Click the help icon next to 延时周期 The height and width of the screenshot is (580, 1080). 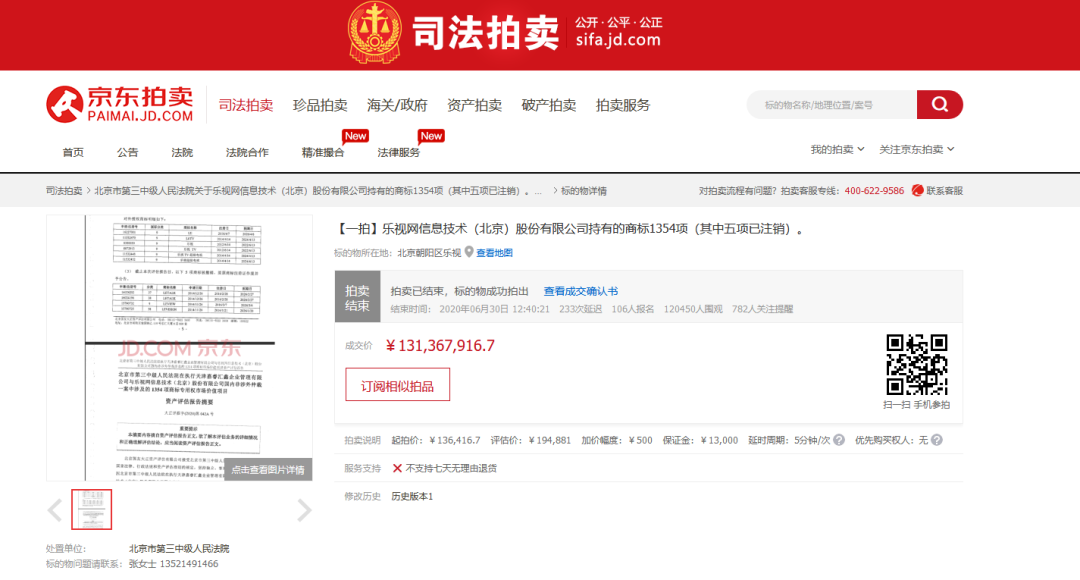point(838,440)
